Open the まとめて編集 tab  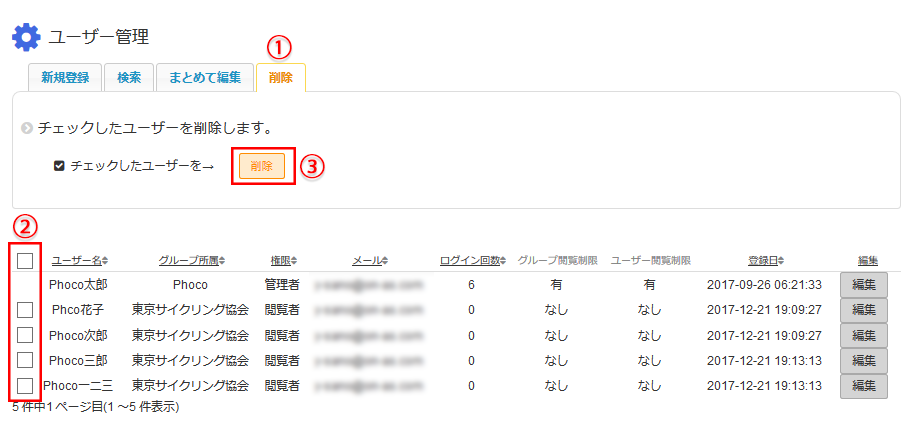pyautogui.click(x=204, y=78)
